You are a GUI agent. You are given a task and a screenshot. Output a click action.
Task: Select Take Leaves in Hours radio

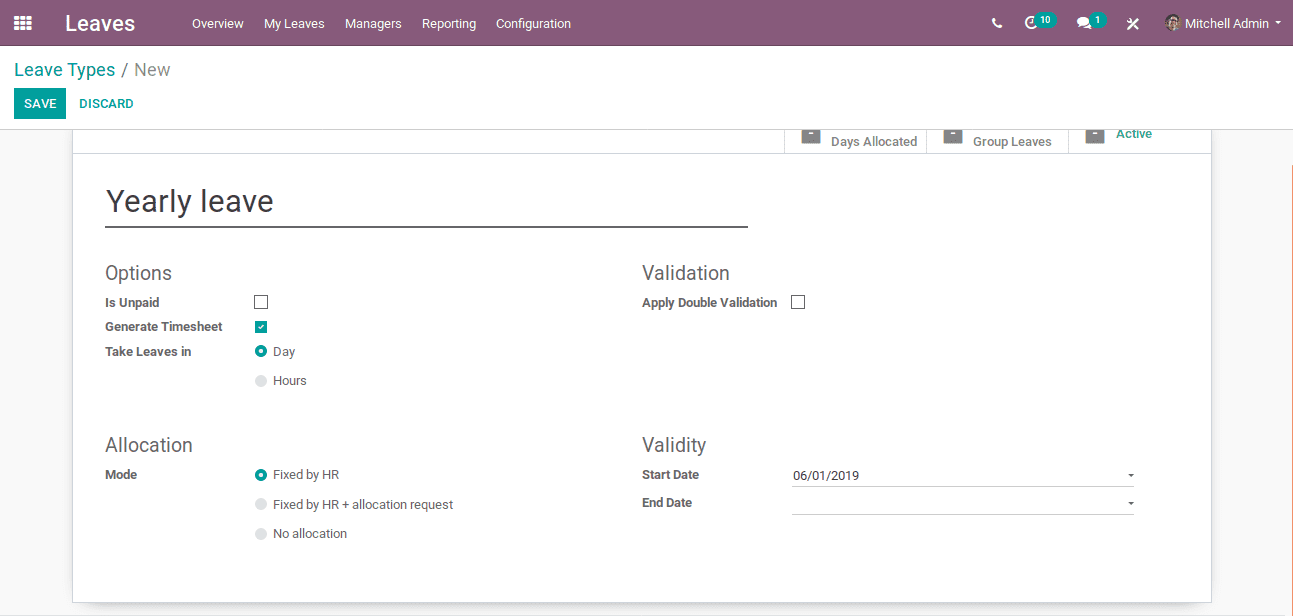(261, 381)
